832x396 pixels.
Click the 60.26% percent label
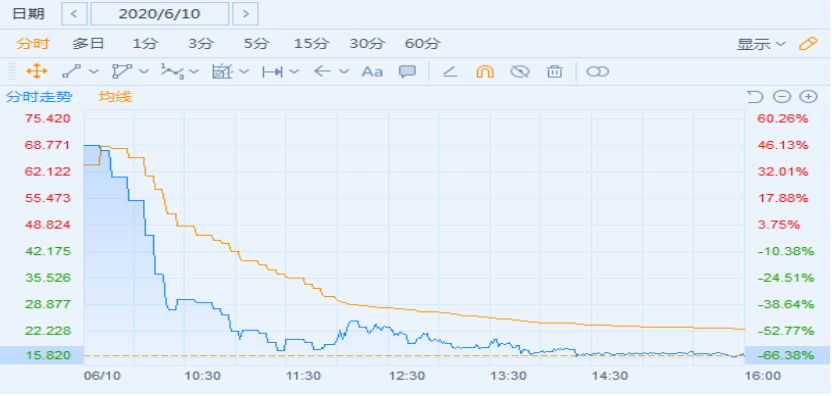pyautogui.click(x=783, y=118)
